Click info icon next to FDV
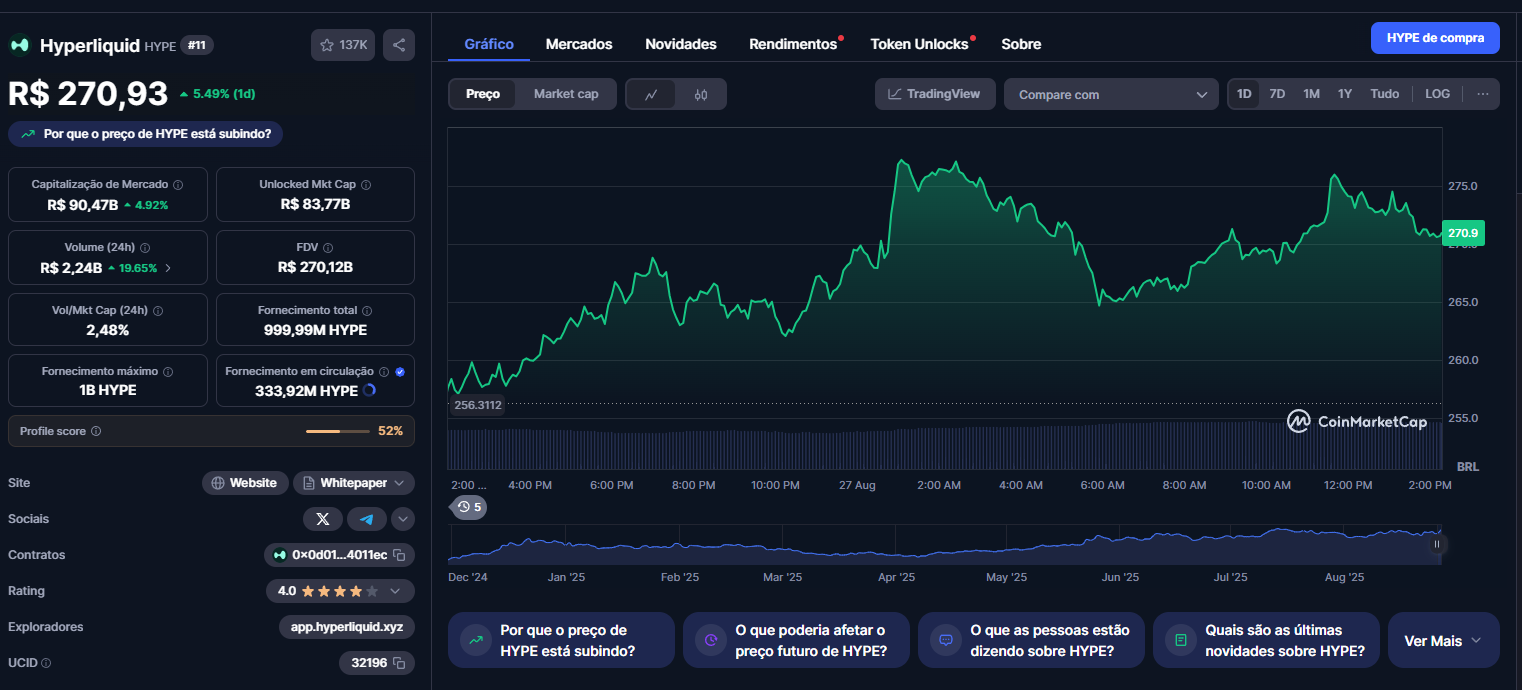Screen dimensions: 1522x690 click(x=328, y=248)
